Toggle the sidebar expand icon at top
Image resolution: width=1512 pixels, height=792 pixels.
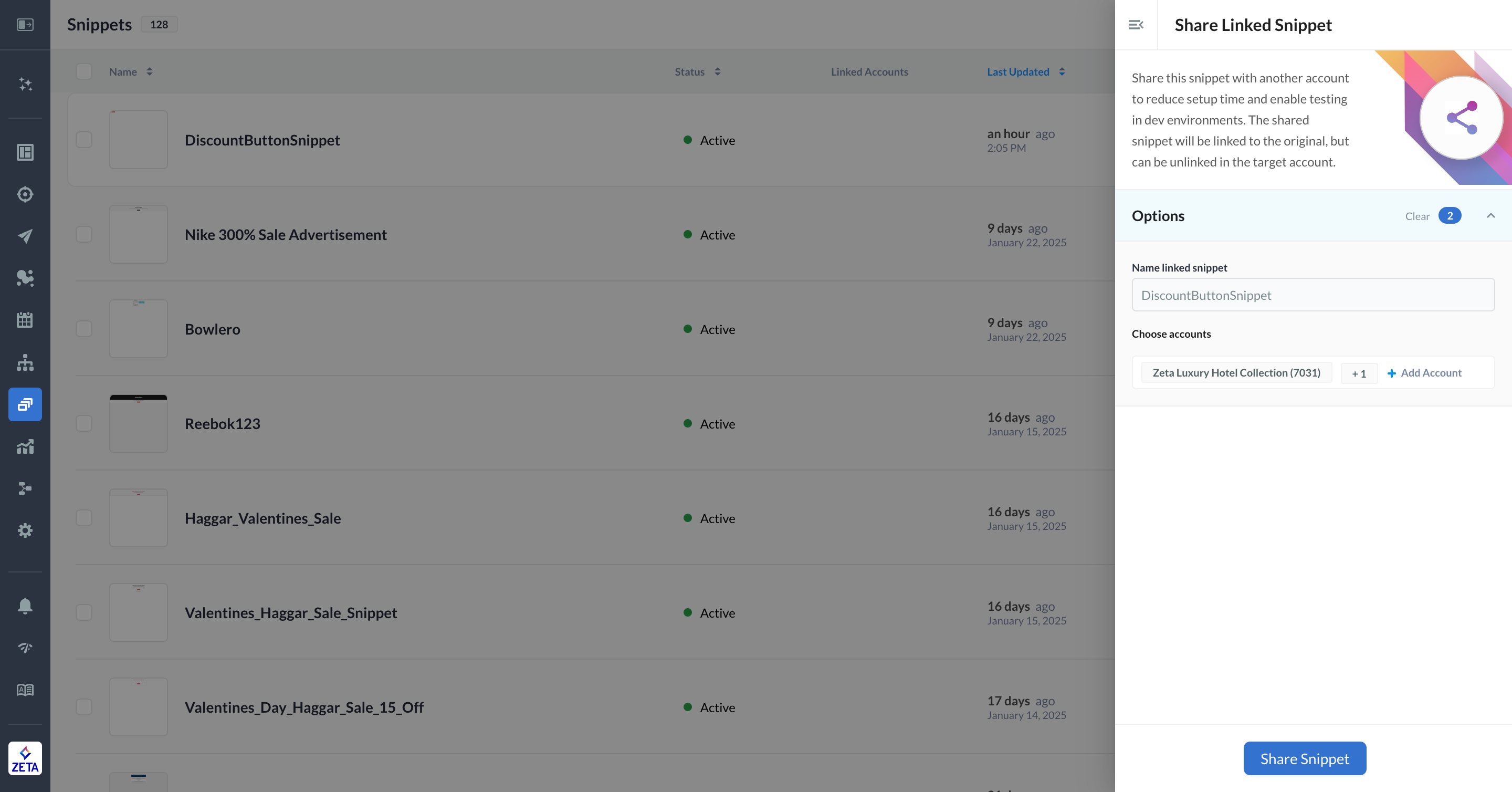click(25, 25)
